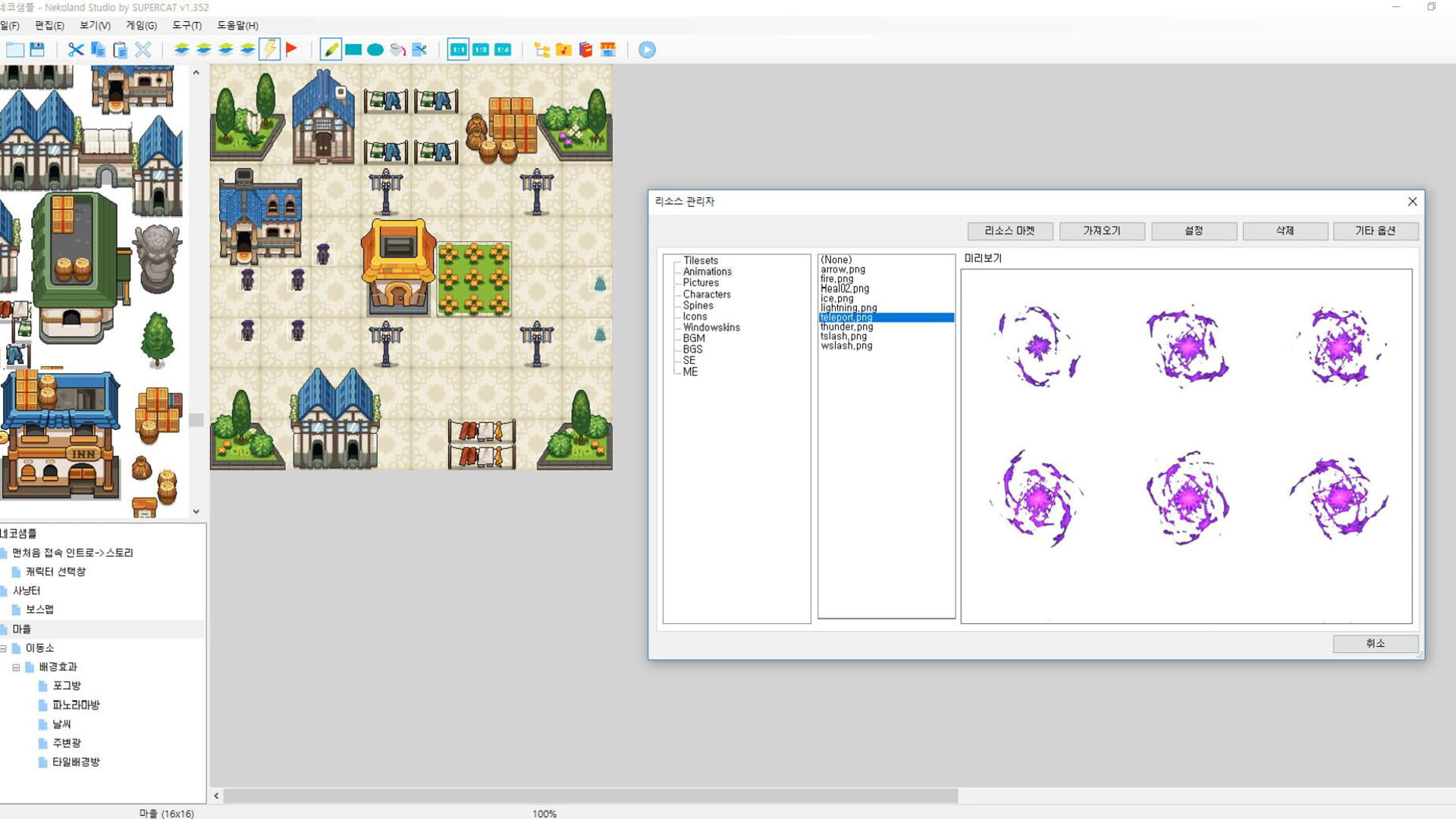This screenshot has height=819, width=1456.
Task: Open the 도움말(H) menu
Action: (x=237, y=26)
